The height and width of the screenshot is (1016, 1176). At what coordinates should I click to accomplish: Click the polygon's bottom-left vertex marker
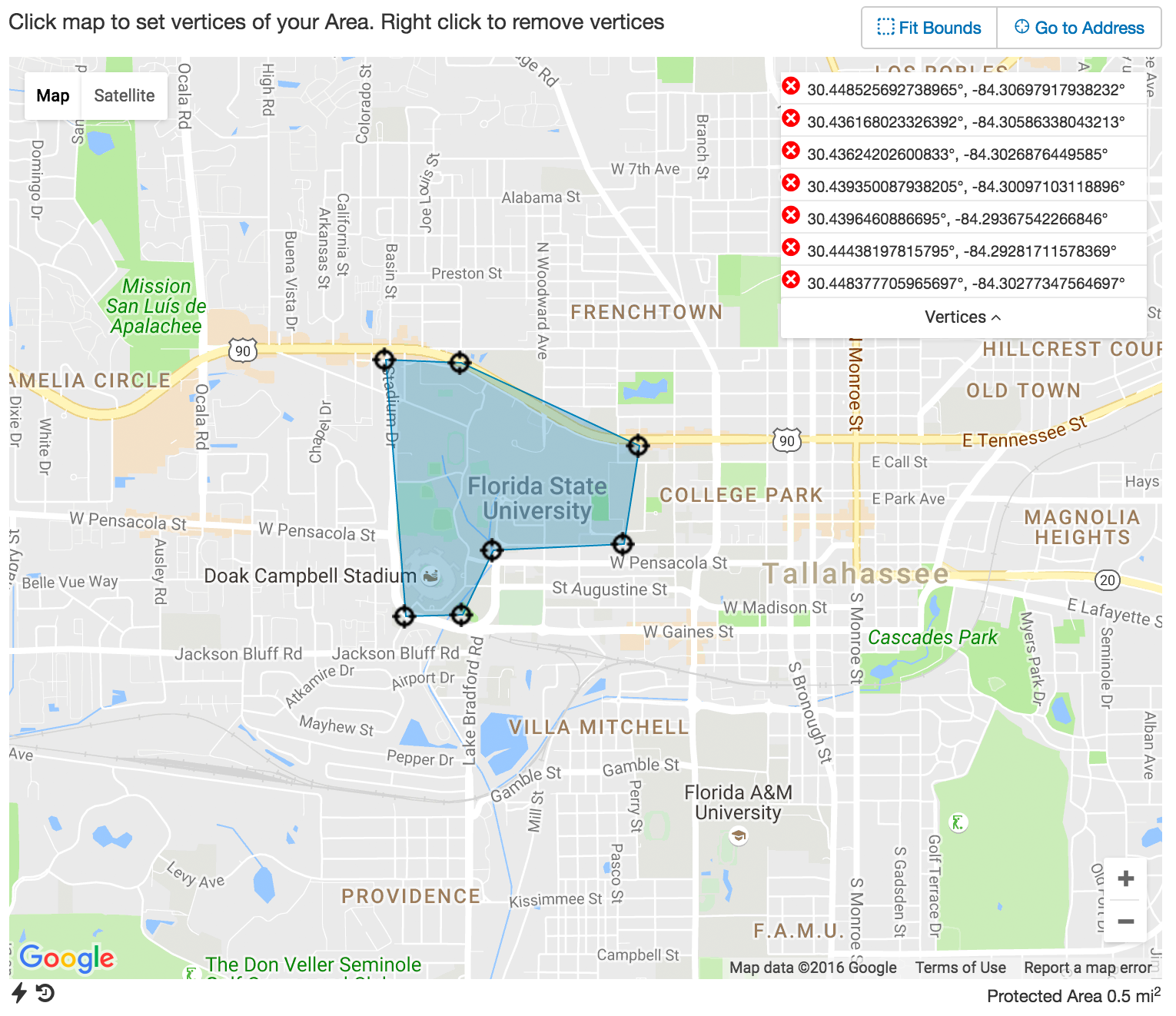(404, 616)
